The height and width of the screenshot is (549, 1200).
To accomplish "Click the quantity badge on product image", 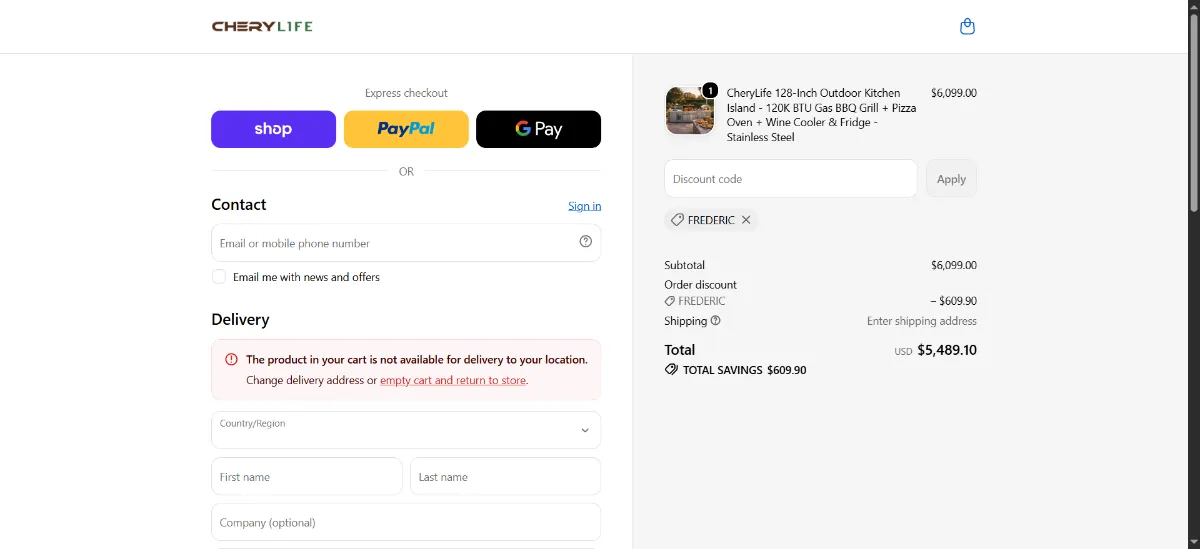I will tap(710, 90).
